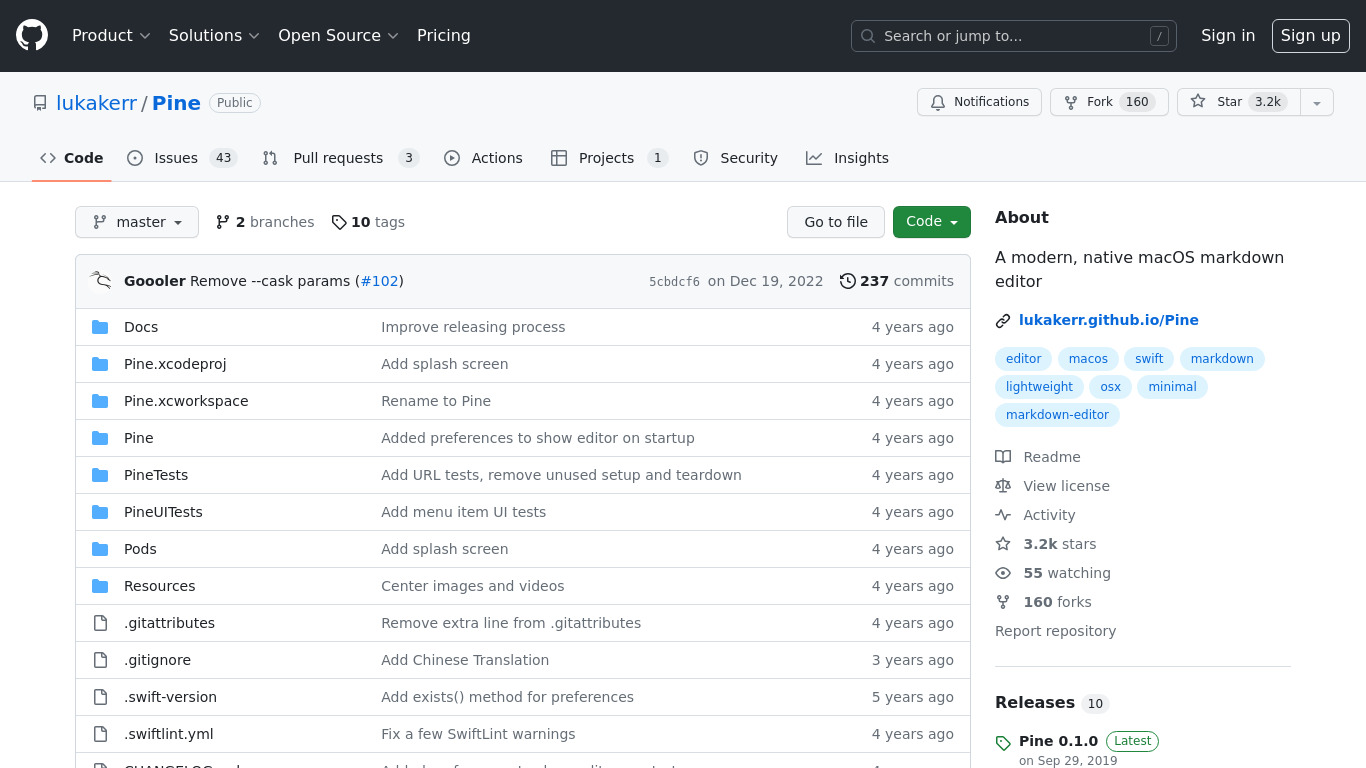The width and height of the screenshot is (1366, 768).
Task: Open commit hash 5cbdcf6
Action: pyautogui.click(x=675, y=282)
